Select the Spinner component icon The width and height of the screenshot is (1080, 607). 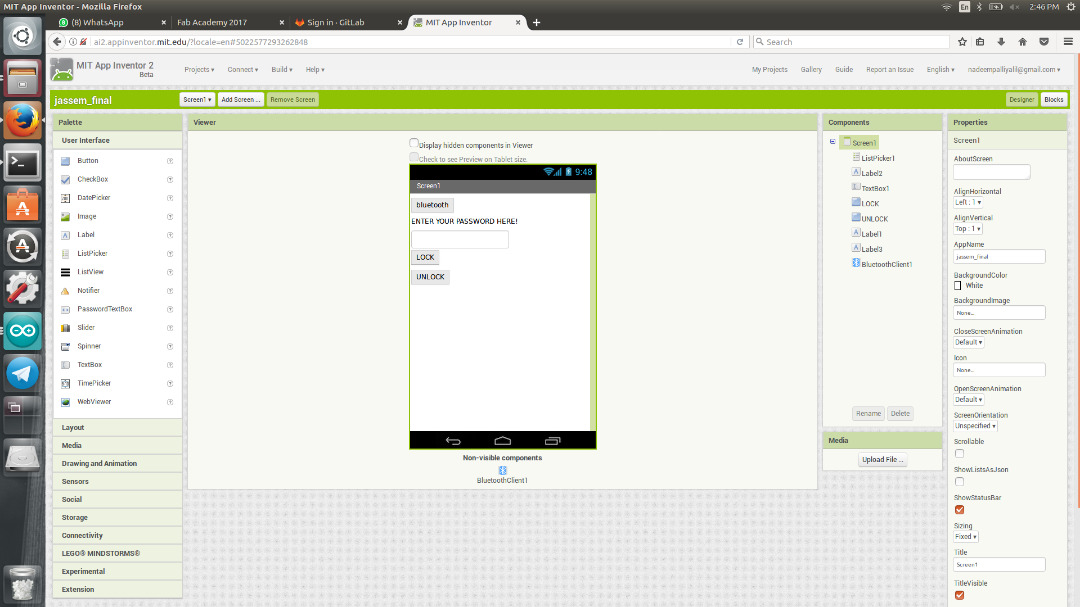(x=65, y=347)
